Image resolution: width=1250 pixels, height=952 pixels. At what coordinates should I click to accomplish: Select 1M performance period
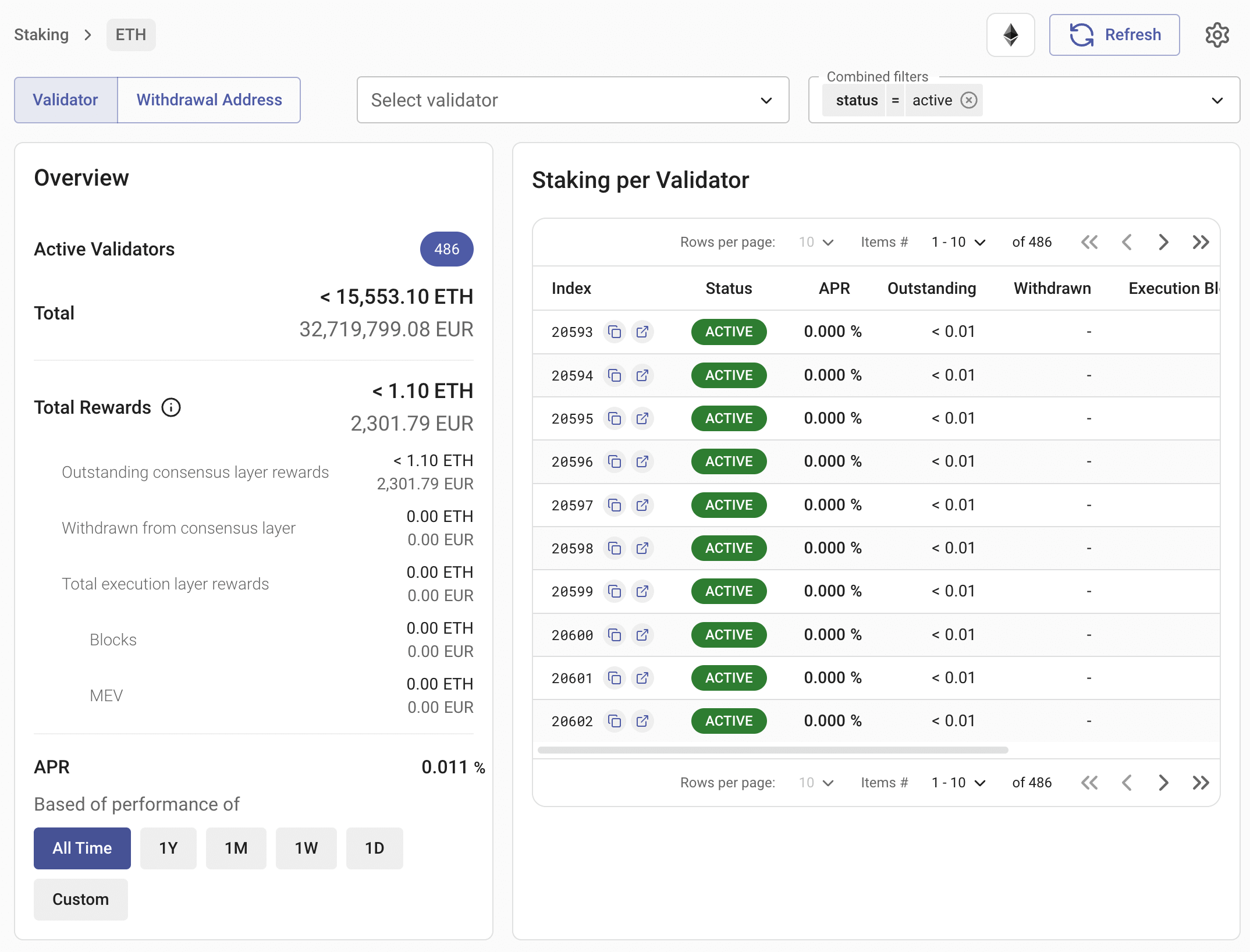(236, 848)
